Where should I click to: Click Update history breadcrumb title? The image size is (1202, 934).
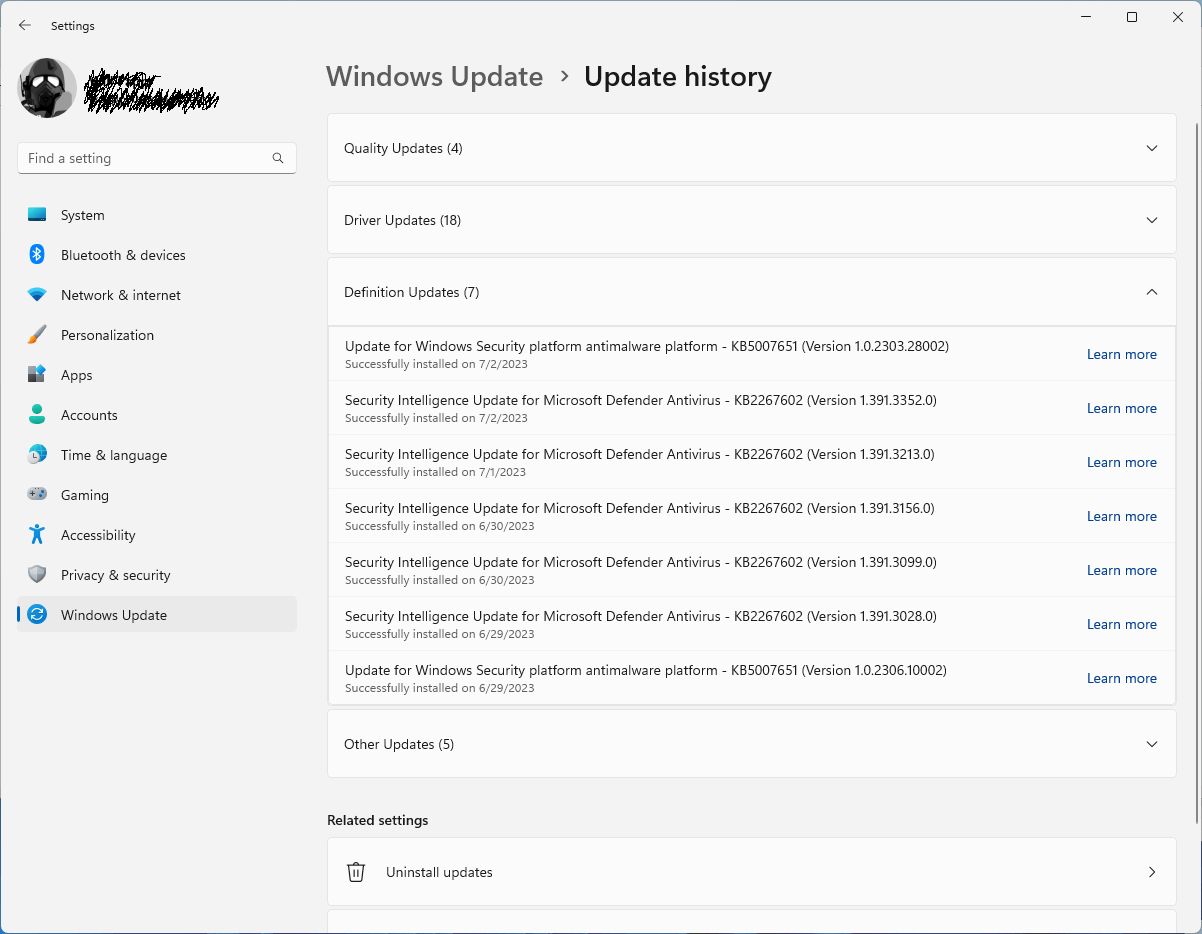pos(678,77)
